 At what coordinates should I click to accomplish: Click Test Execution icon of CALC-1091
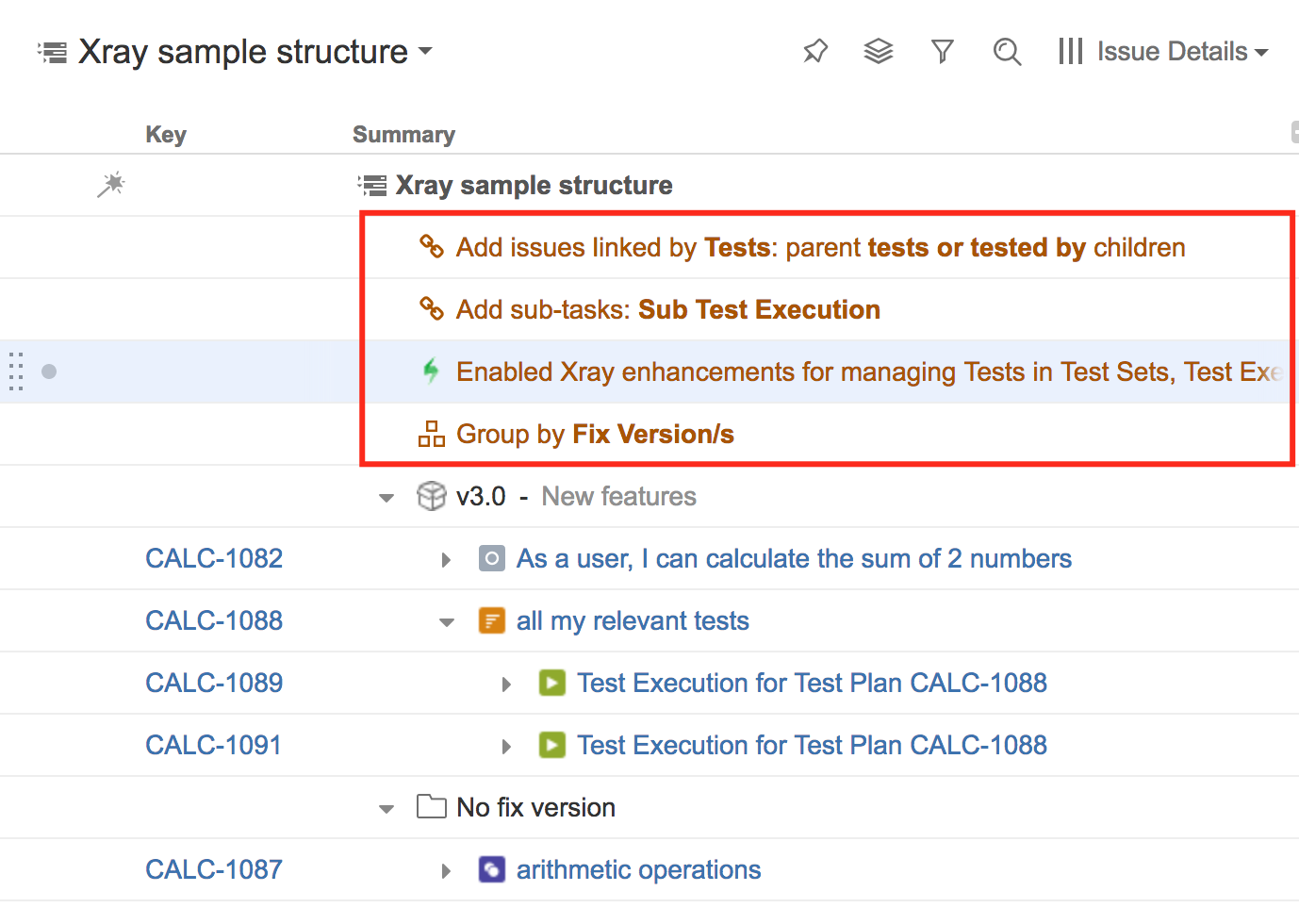pos(552,745)
